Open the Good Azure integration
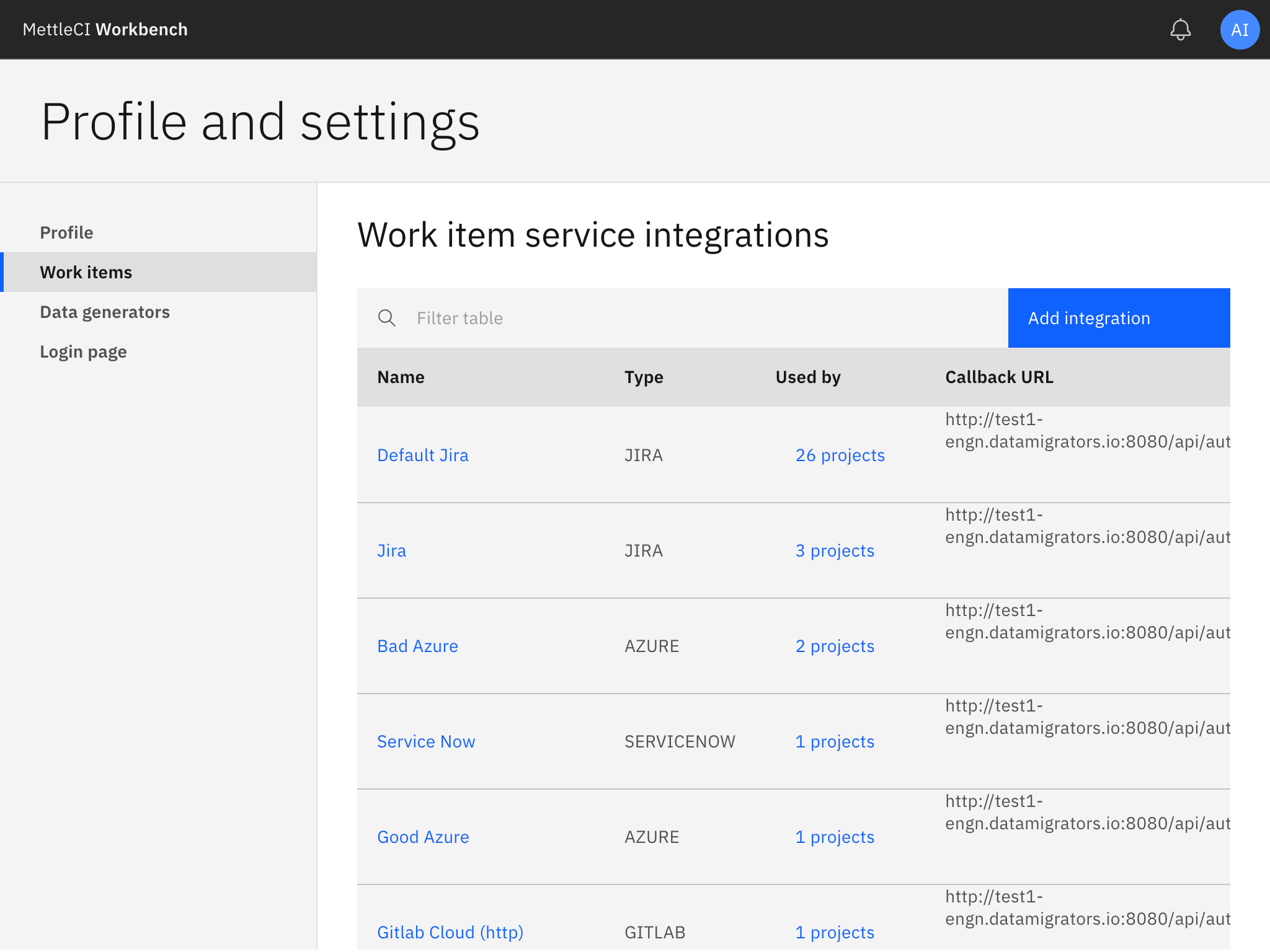This screenshot has width=1270, height=952. click(x=423, y=837)
